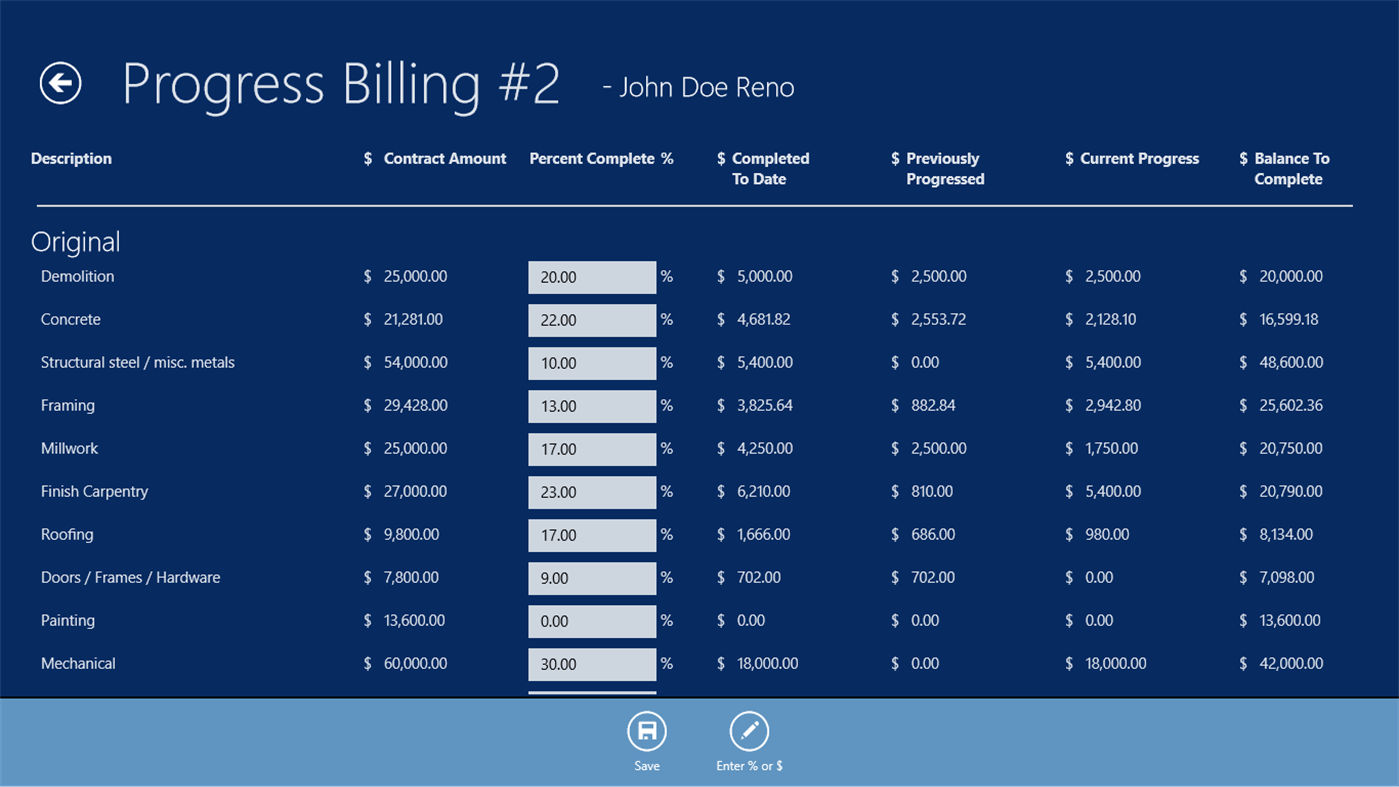1399x787 pixels.
Task: Click the pencil icon above 'Enter % or $'
Action: point(748,731)
